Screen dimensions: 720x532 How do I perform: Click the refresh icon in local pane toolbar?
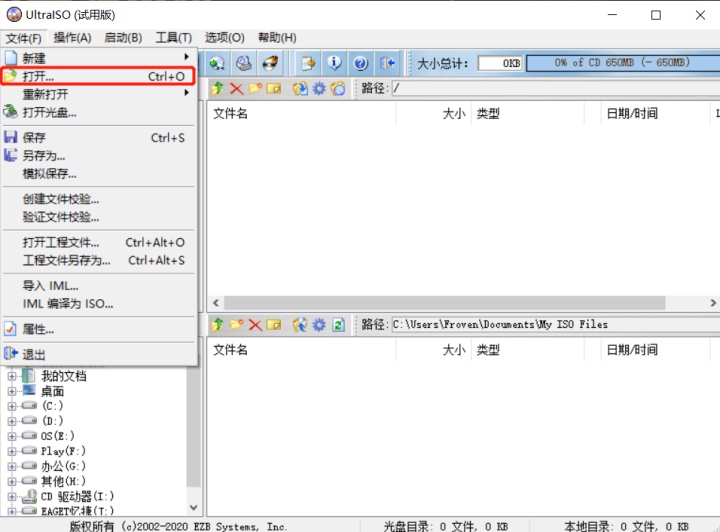pos(338,325)
